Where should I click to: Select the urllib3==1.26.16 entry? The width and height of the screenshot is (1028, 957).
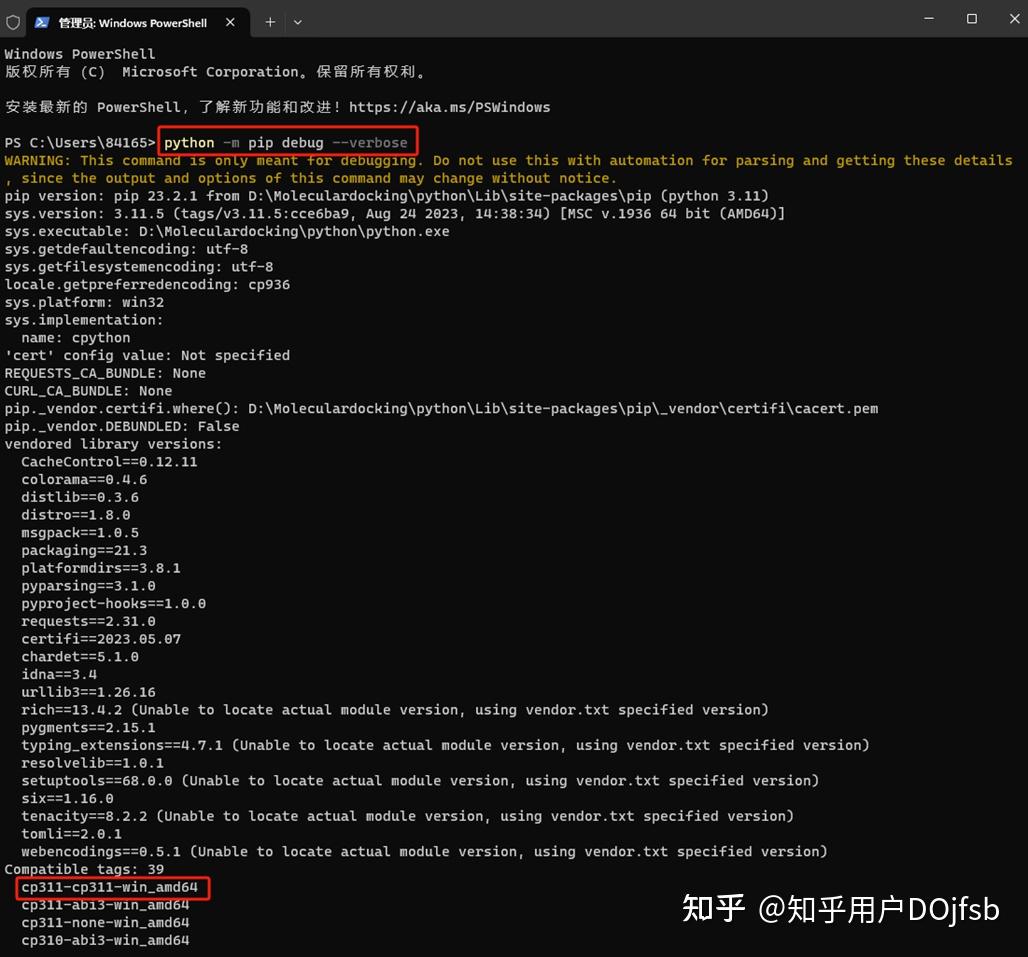click(88, 691)
